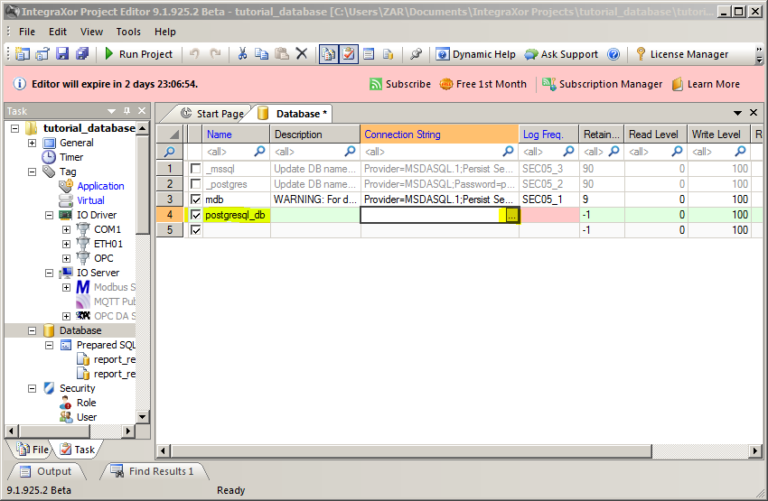Image resolution: width=768 pixels, height=501 pixels.
Task: Click the ellipsis button in Connection String cell
Action: (x=512, y=215)
